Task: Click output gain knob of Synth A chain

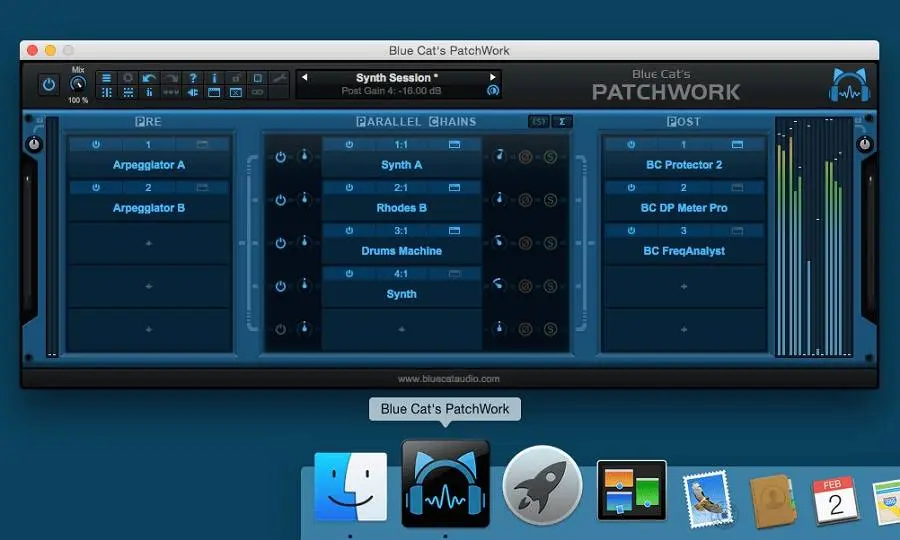Action: pos(499,156)
